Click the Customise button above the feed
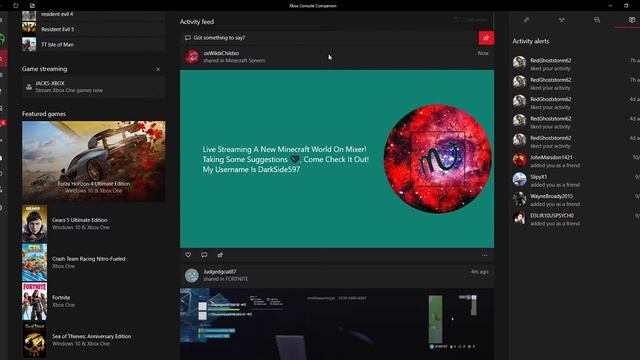The width and height of the screenshot is (640, 360). point(471,20)
